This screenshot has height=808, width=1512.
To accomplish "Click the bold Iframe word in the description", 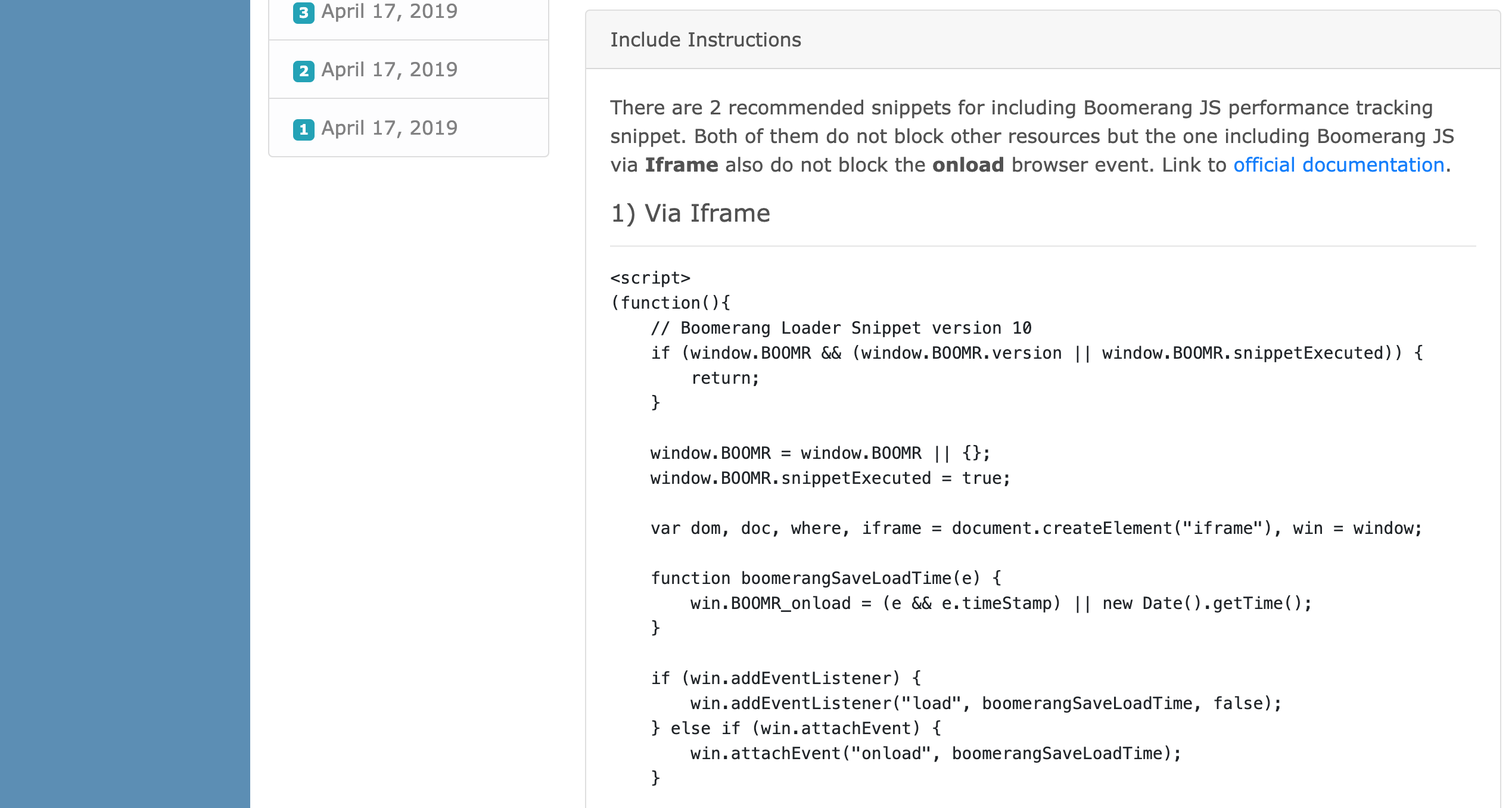I will pos(682,165).
